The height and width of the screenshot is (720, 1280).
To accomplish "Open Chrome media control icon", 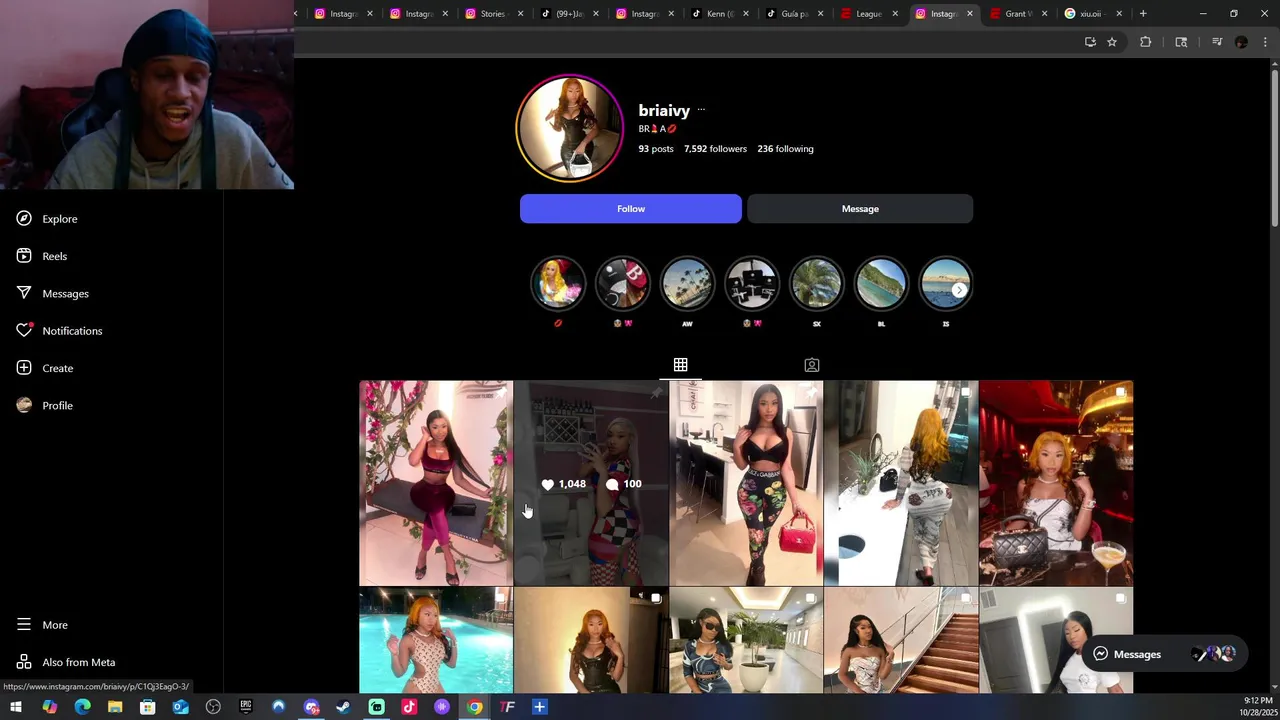I will pyautogui.click(x=1217, y=42).
